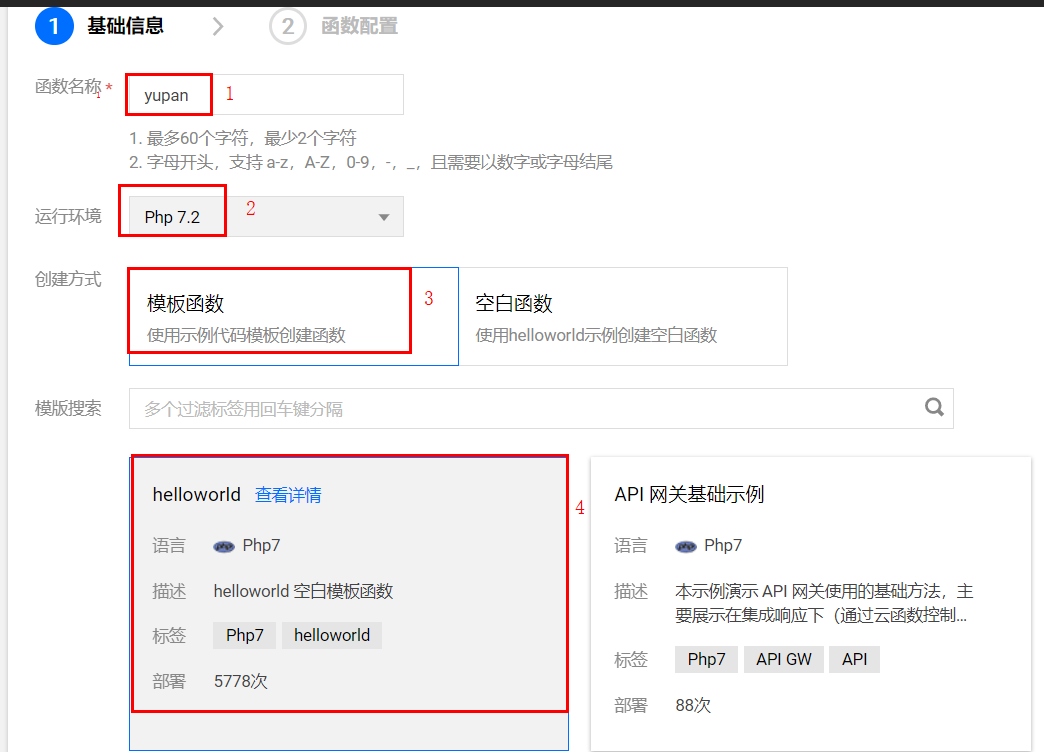Click the PHP elephant icon in API 网关 card
Image resolution: width=1044 pixels, height=752 pixels.
686,546
